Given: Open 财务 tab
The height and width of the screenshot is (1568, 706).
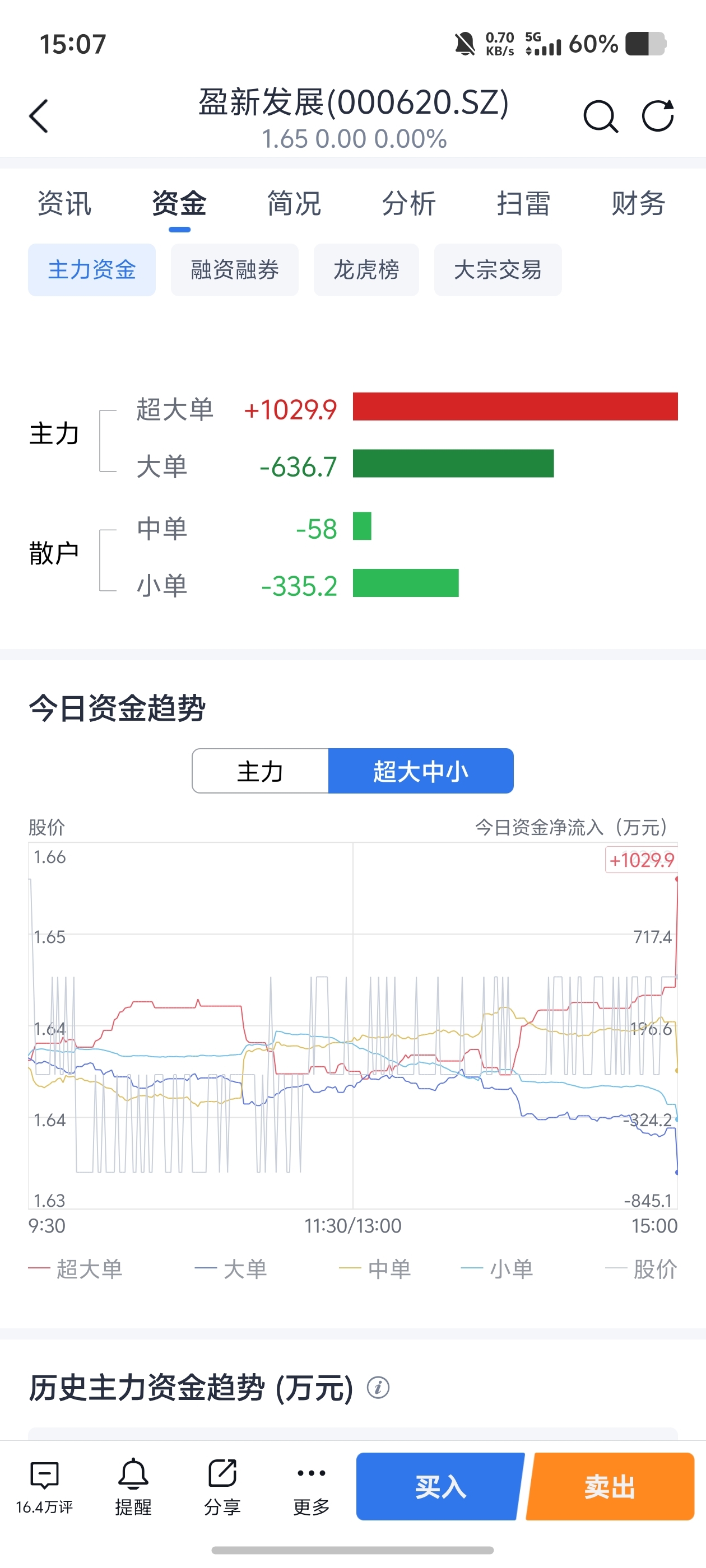Looking at the screenshot, I should (638, 203).
